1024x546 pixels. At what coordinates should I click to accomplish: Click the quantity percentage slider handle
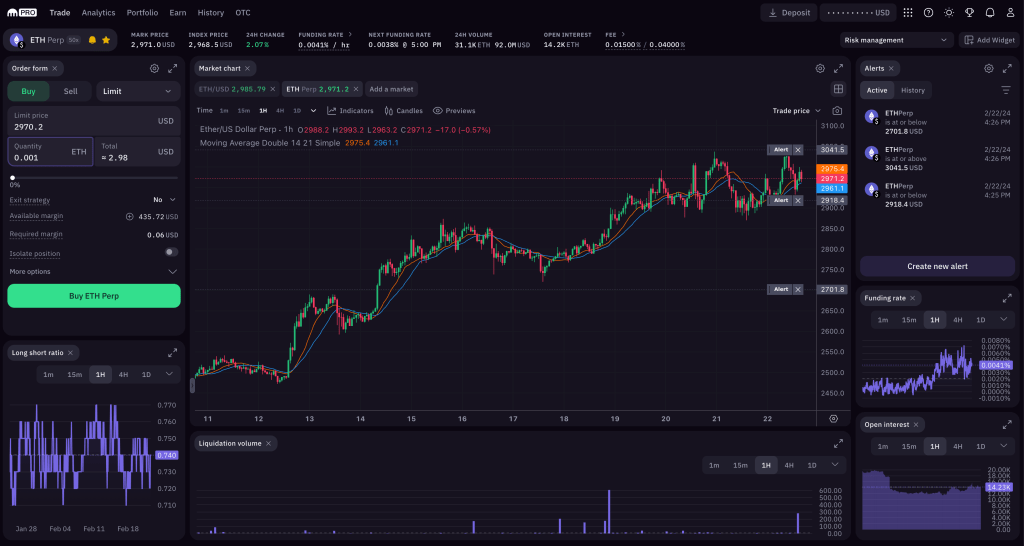[12, 177]
